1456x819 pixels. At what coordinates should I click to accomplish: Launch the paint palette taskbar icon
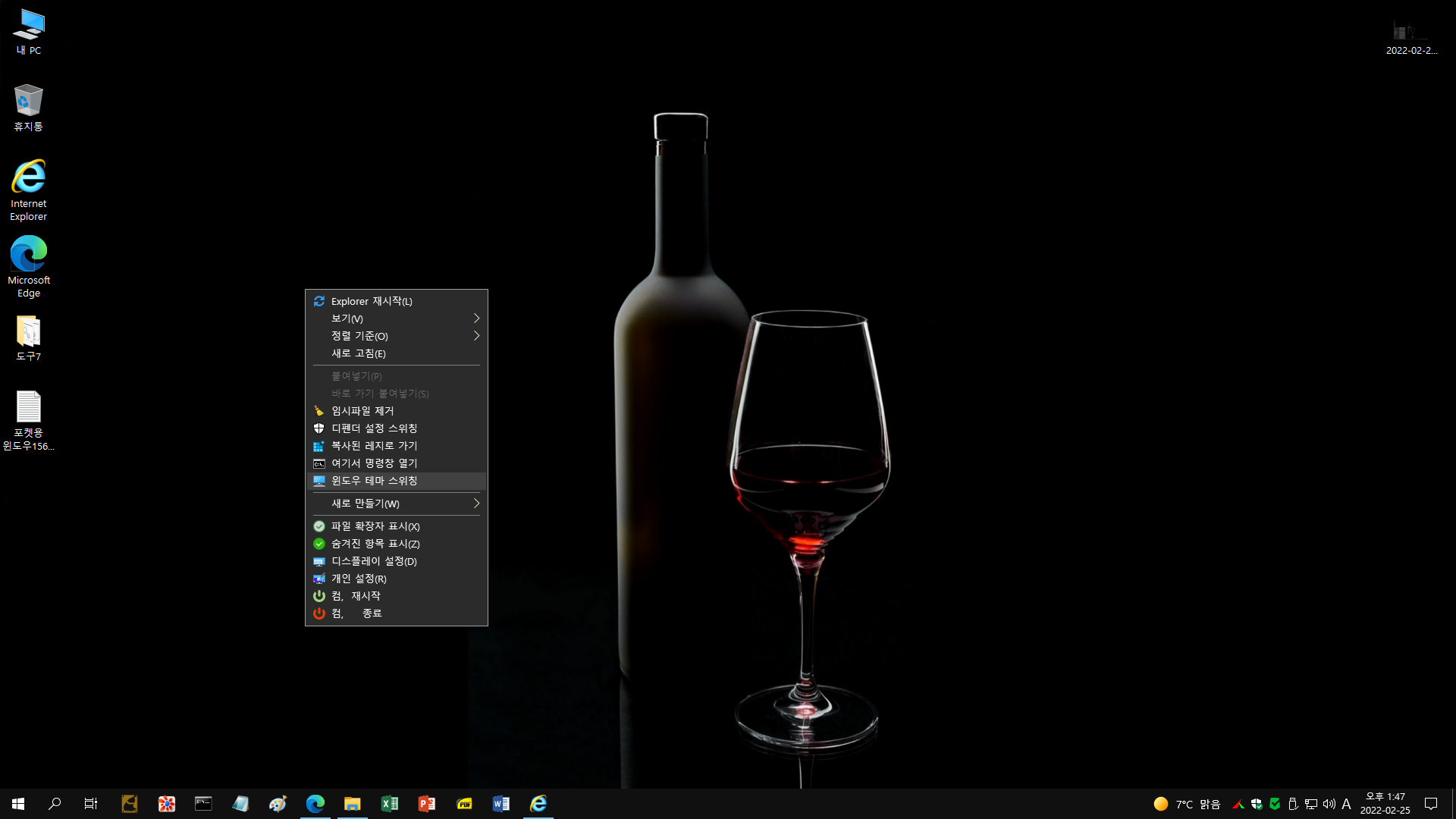[278, 804]
